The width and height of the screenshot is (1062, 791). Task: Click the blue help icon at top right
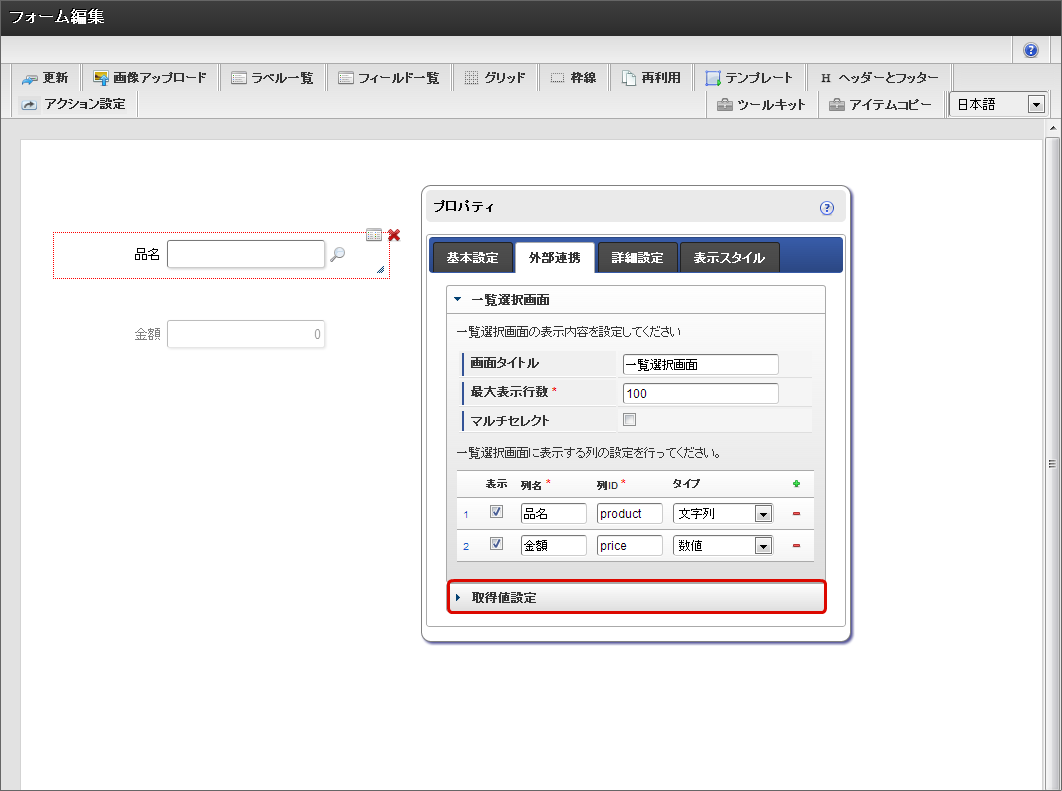(1031, 50)
